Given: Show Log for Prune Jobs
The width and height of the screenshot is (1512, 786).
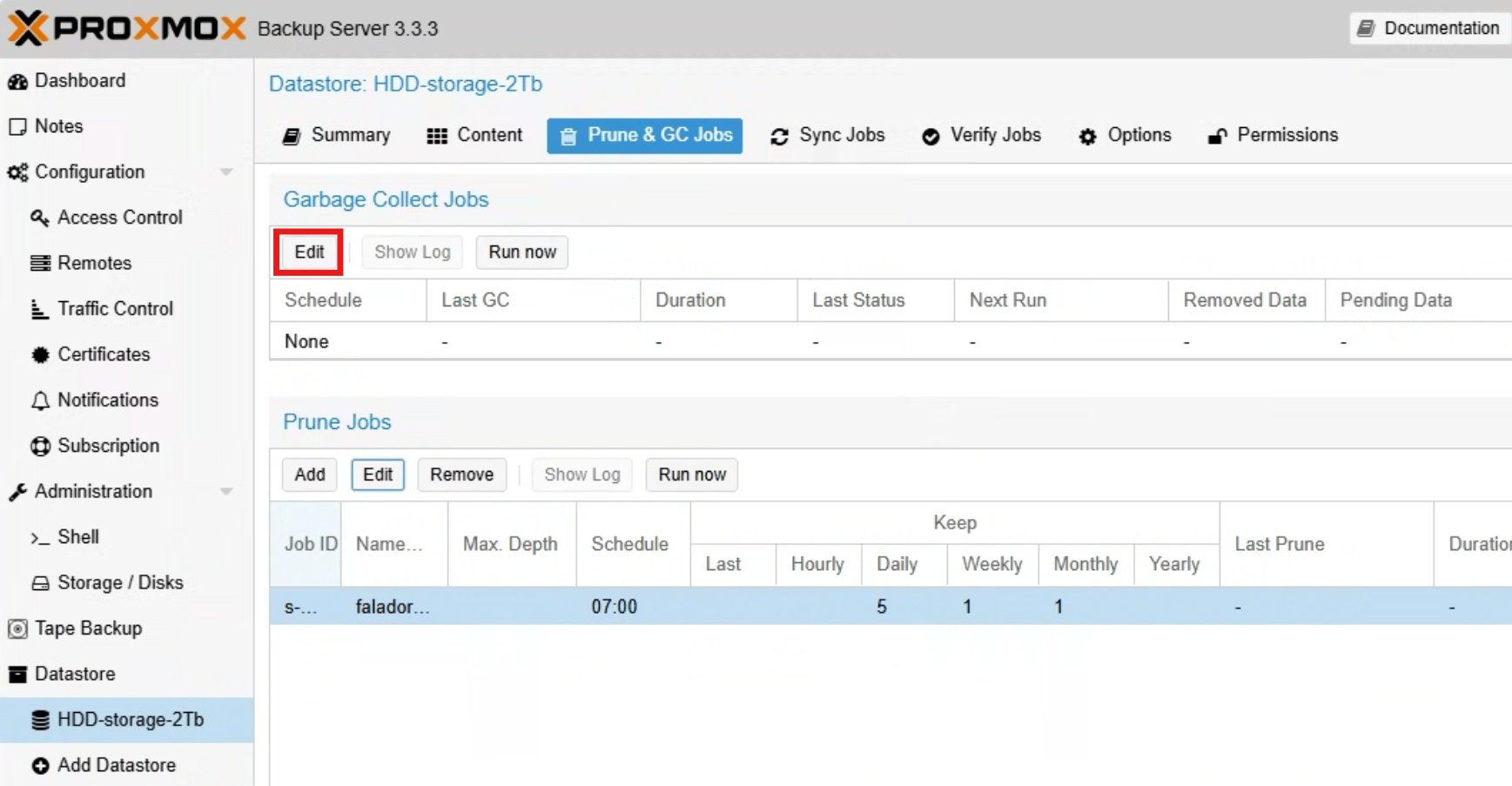Looking at the screenshot, I should (x=582, y=475).
